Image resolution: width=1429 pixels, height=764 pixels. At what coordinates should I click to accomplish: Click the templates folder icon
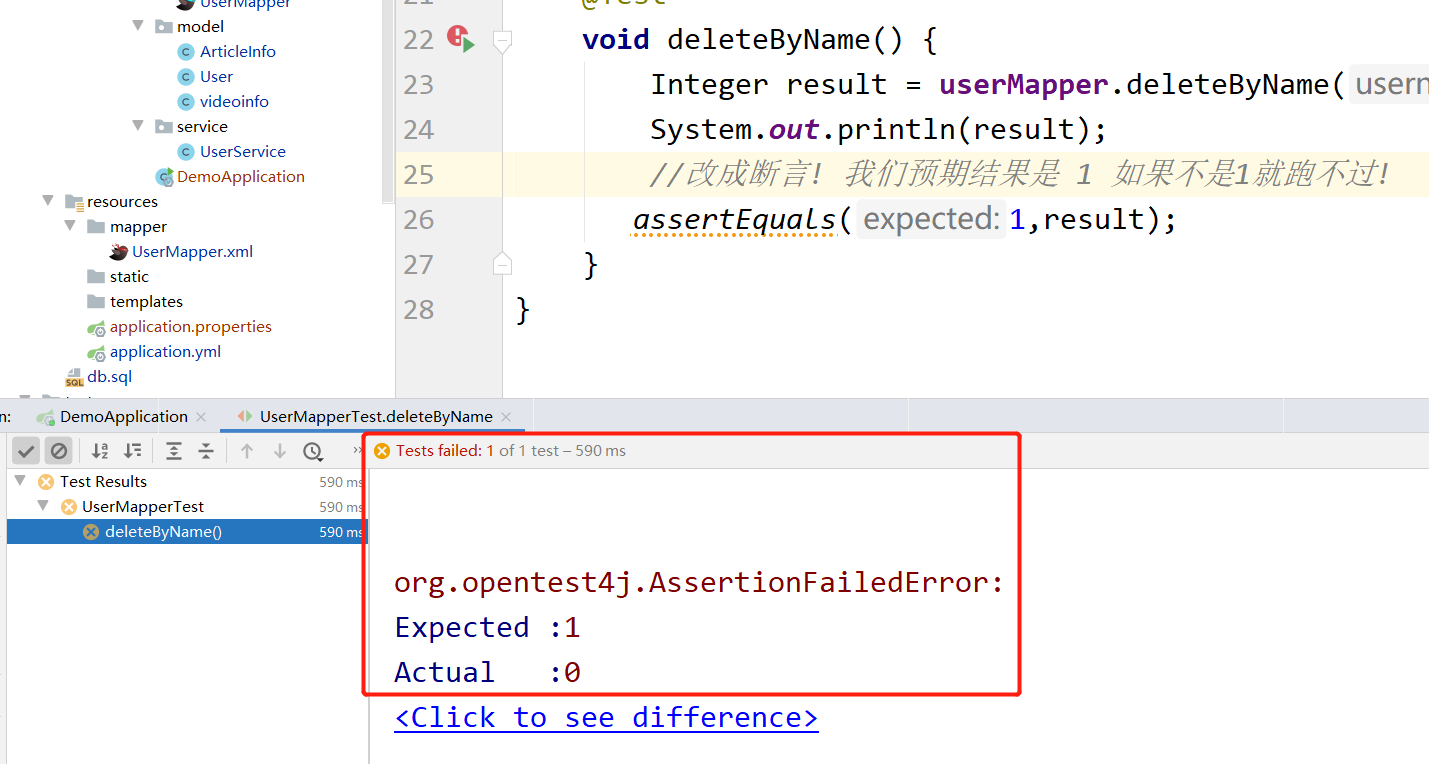tap(96, 301)
